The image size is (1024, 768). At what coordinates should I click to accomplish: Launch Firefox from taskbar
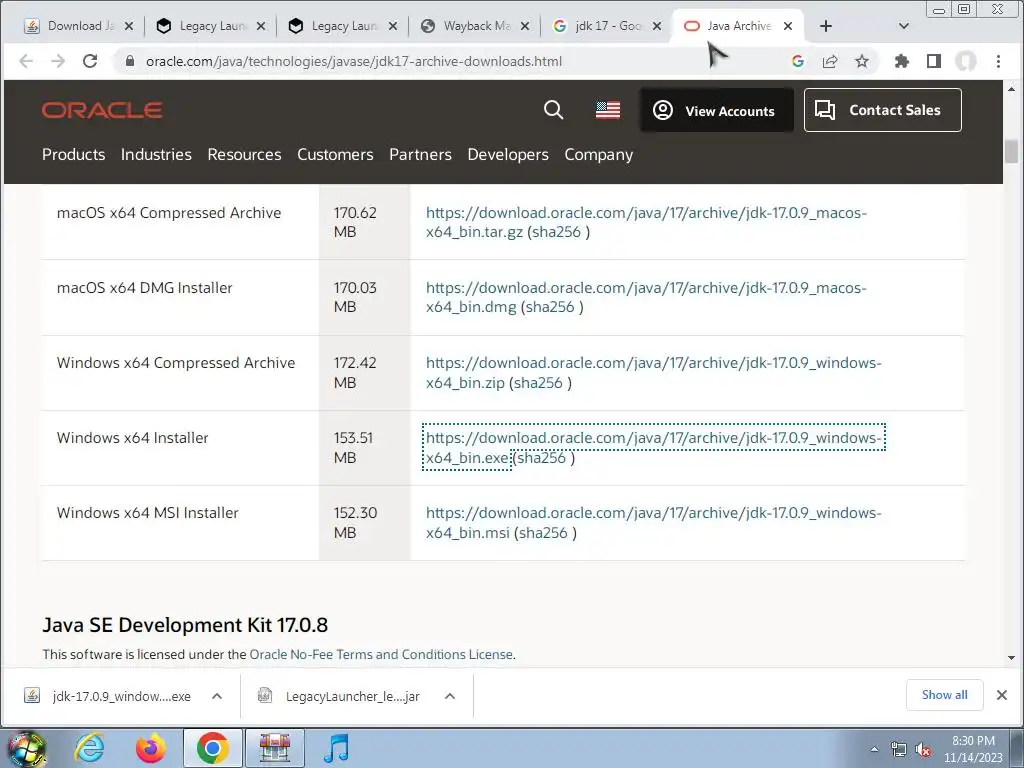click(151, 748)
